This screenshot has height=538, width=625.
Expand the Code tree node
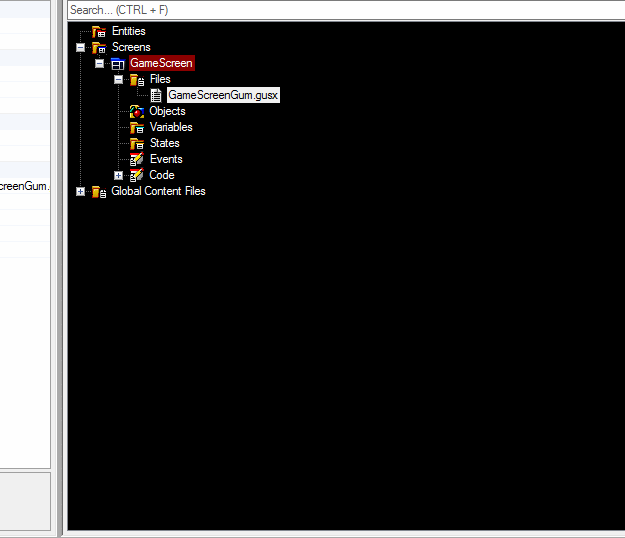(x=118, y=176)
